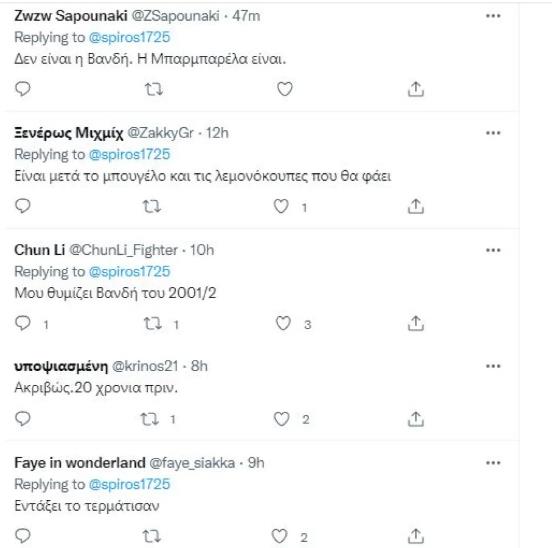Like Chun Li's tweet

pyautogui.click(x=283, y=323)
